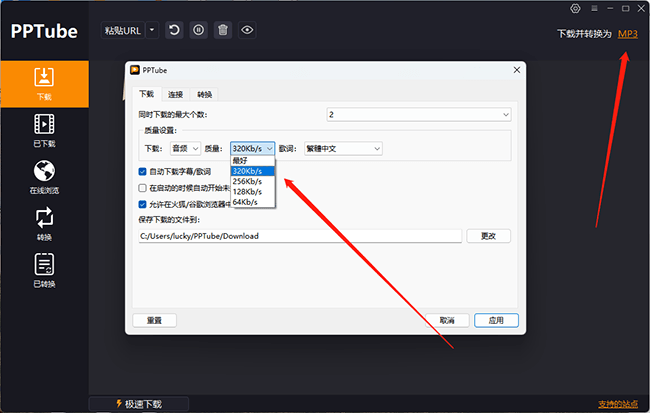Click the resume-all circular arrow icon
650x413 pixels.
coord(175,30)
